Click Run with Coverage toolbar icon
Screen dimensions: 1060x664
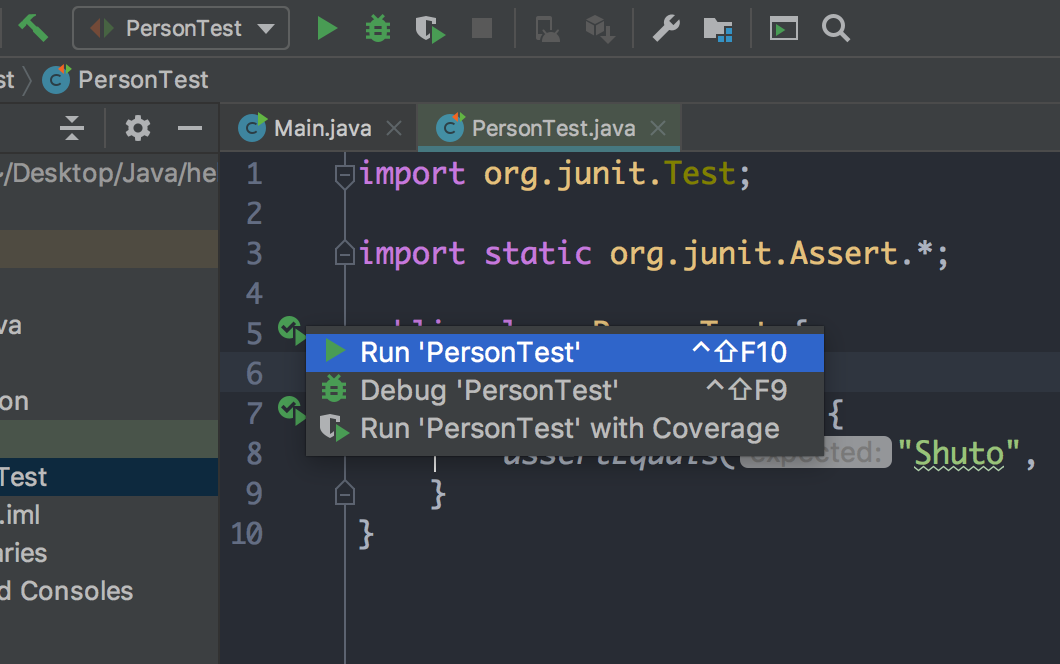tap(430, 29)
